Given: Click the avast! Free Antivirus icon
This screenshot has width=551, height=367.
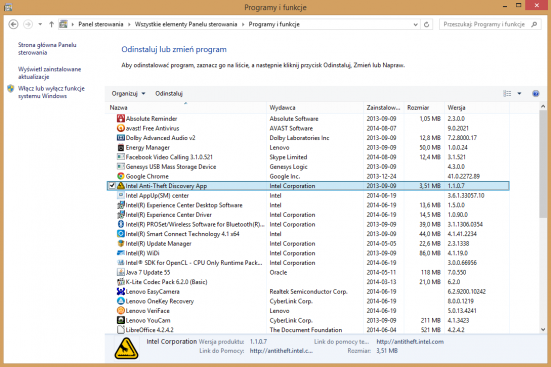Looking at the screenshot, I should pos(121,128).
